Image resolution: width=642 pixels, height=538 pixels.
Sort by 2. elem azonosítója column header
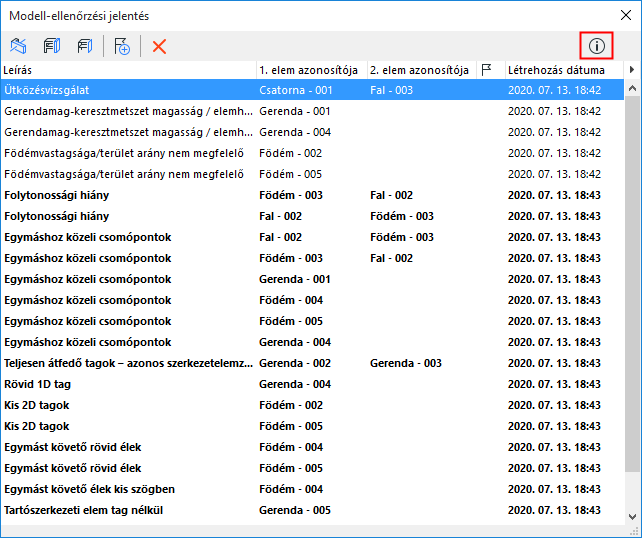pyautogui.click(x=422, y=70)
